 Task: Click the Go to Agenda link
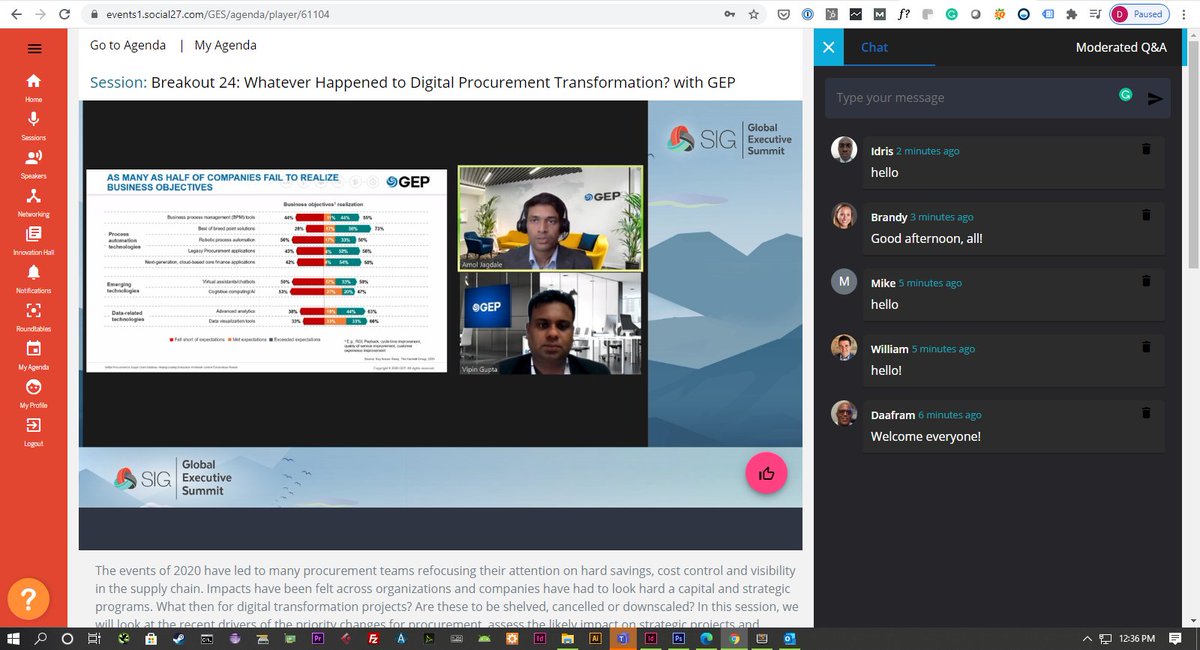point(130,45)
